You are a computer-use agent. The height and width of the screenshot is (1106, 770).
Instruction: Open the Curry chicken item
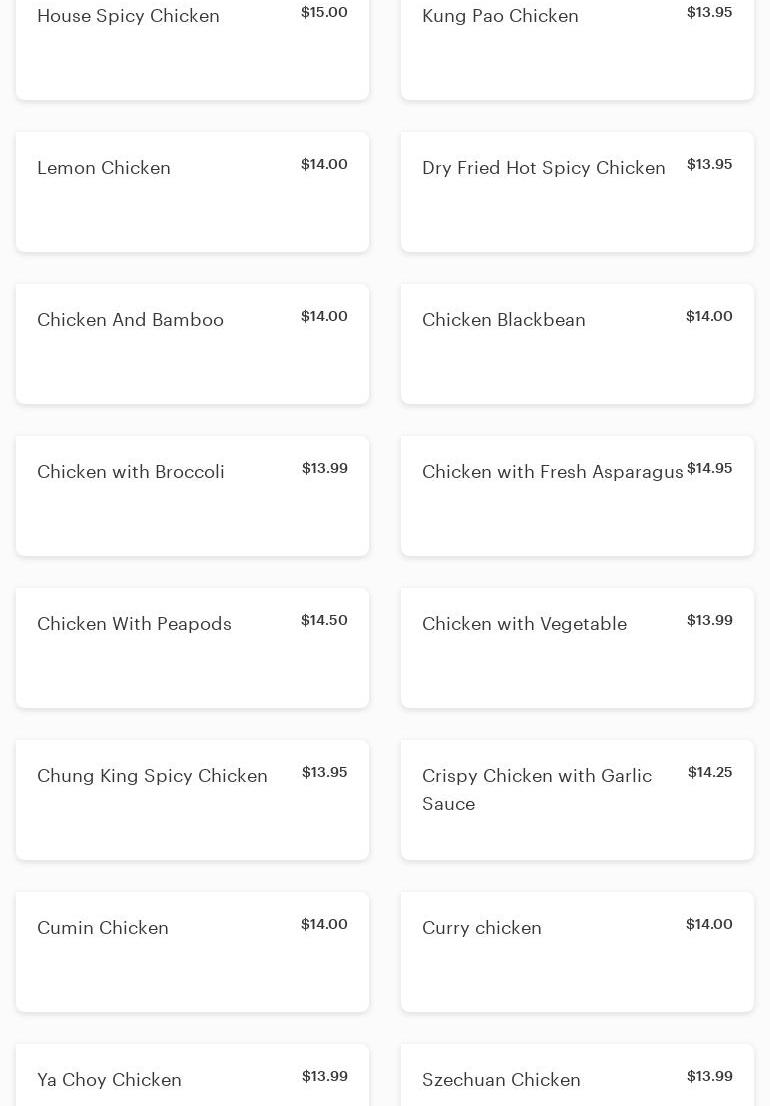pyautogui.click(x=577, y=952)
